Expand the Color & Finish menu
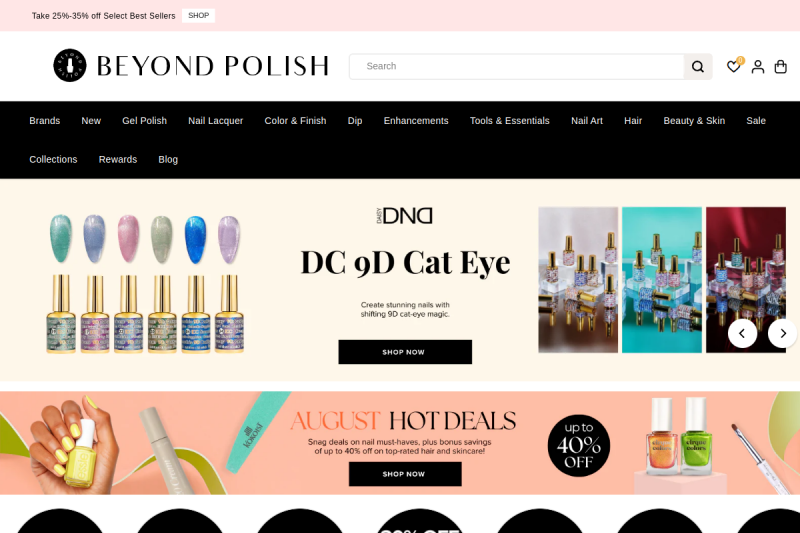The height and width of the screenshot is (533, 800). pos(295,121)
